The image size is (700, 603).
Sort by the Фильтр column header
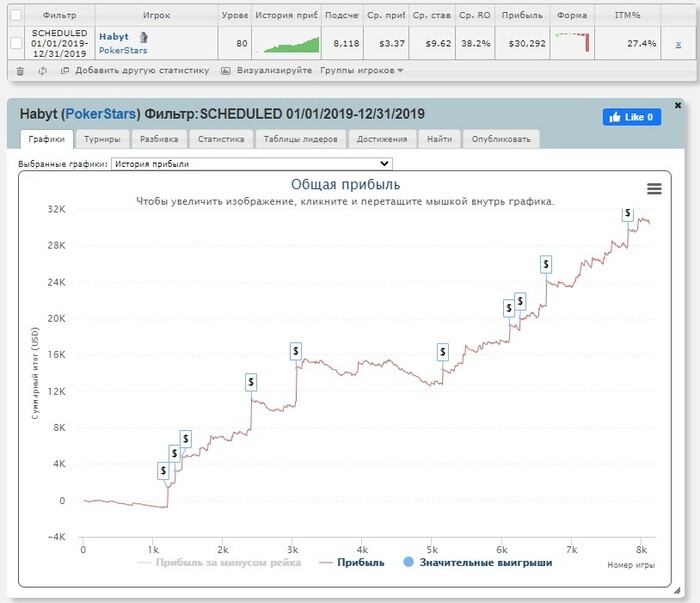59,15
